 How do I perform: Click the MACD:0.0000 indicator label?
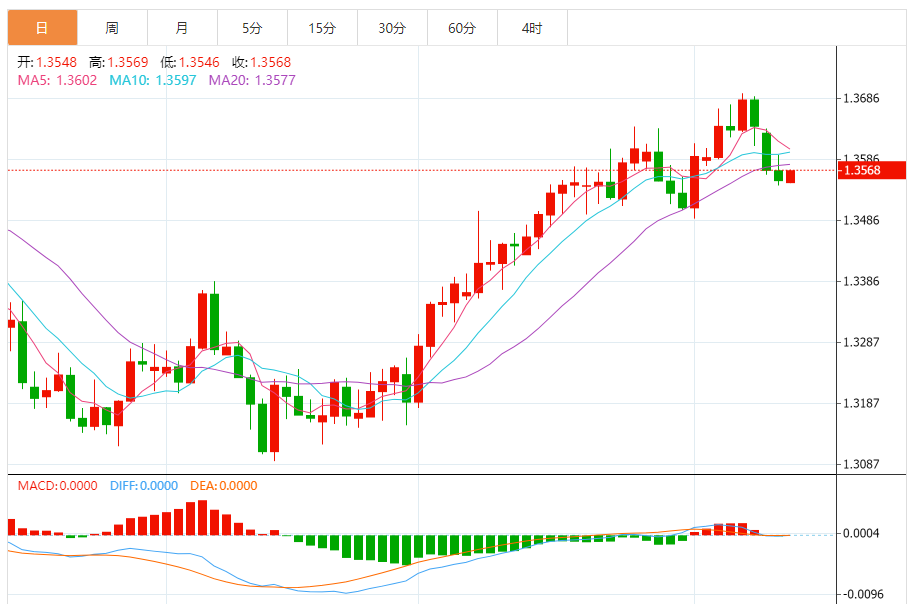58,486
